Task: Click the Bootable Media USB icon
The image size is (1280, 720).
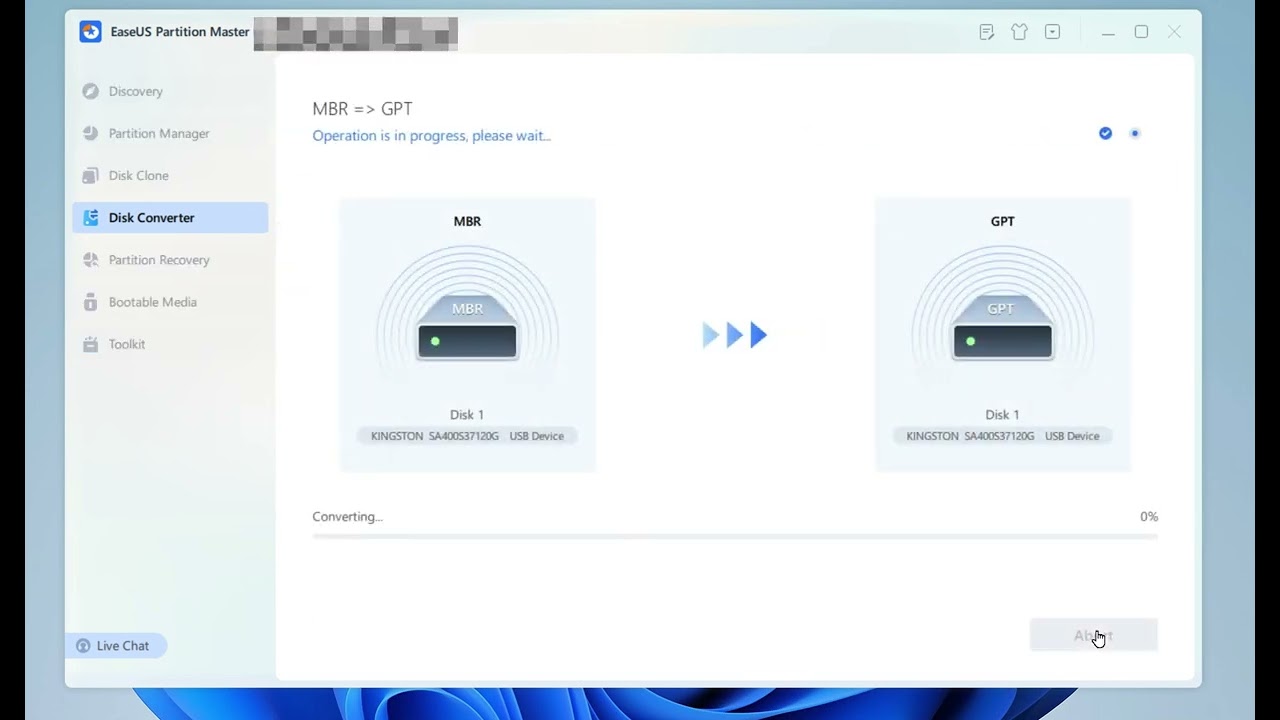Action: pos(90,301)
